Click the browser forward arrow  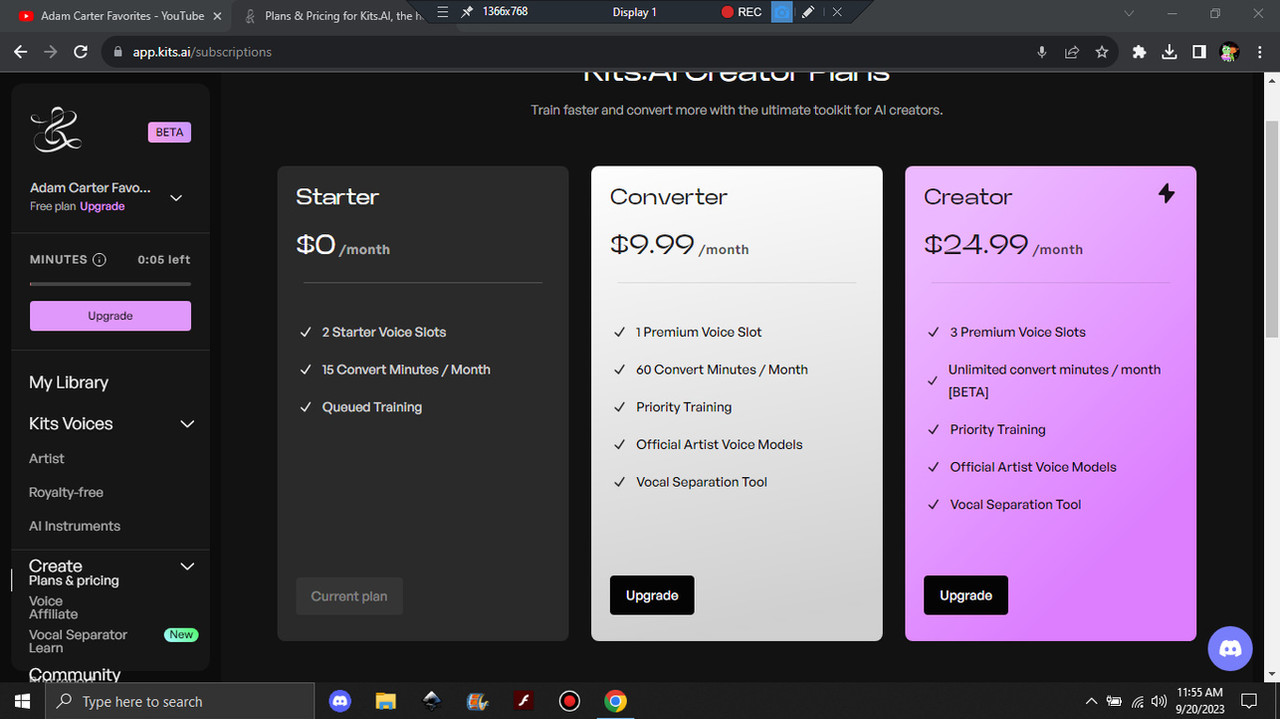(x=51, y=52)
